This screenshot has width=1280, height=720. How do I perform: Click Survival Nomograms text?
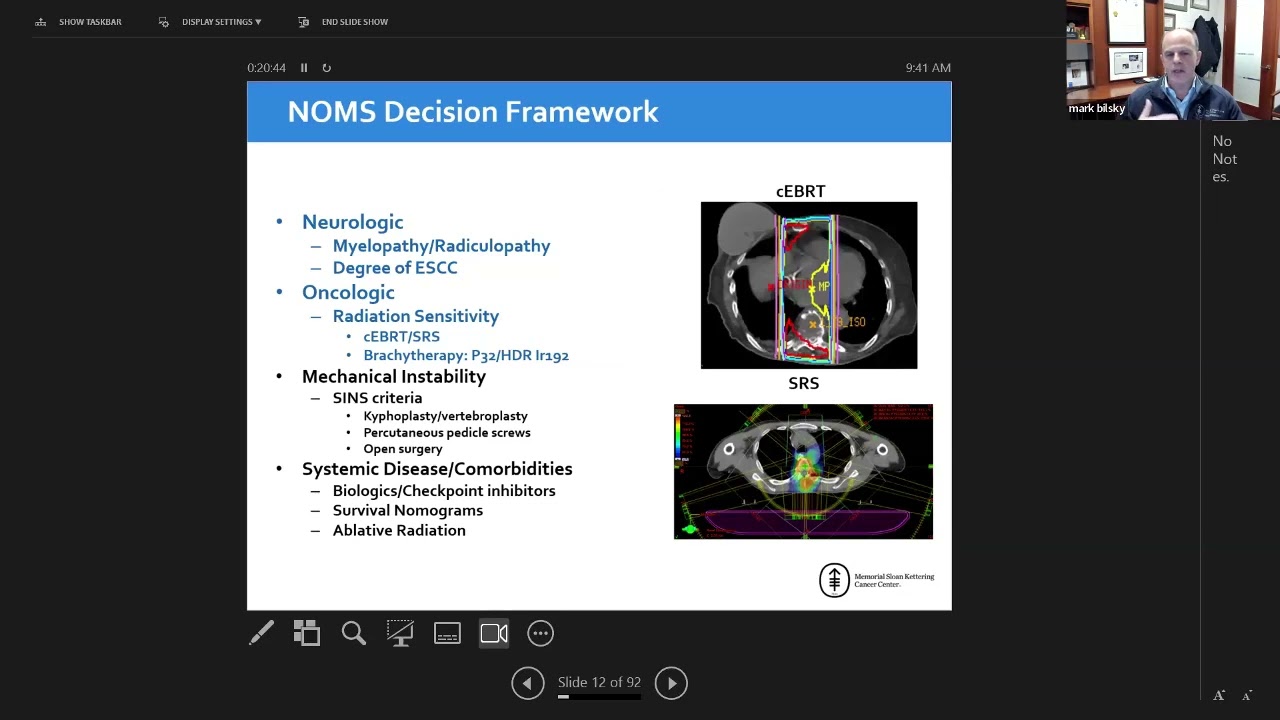pyautogui.click(x=408, y=511)
